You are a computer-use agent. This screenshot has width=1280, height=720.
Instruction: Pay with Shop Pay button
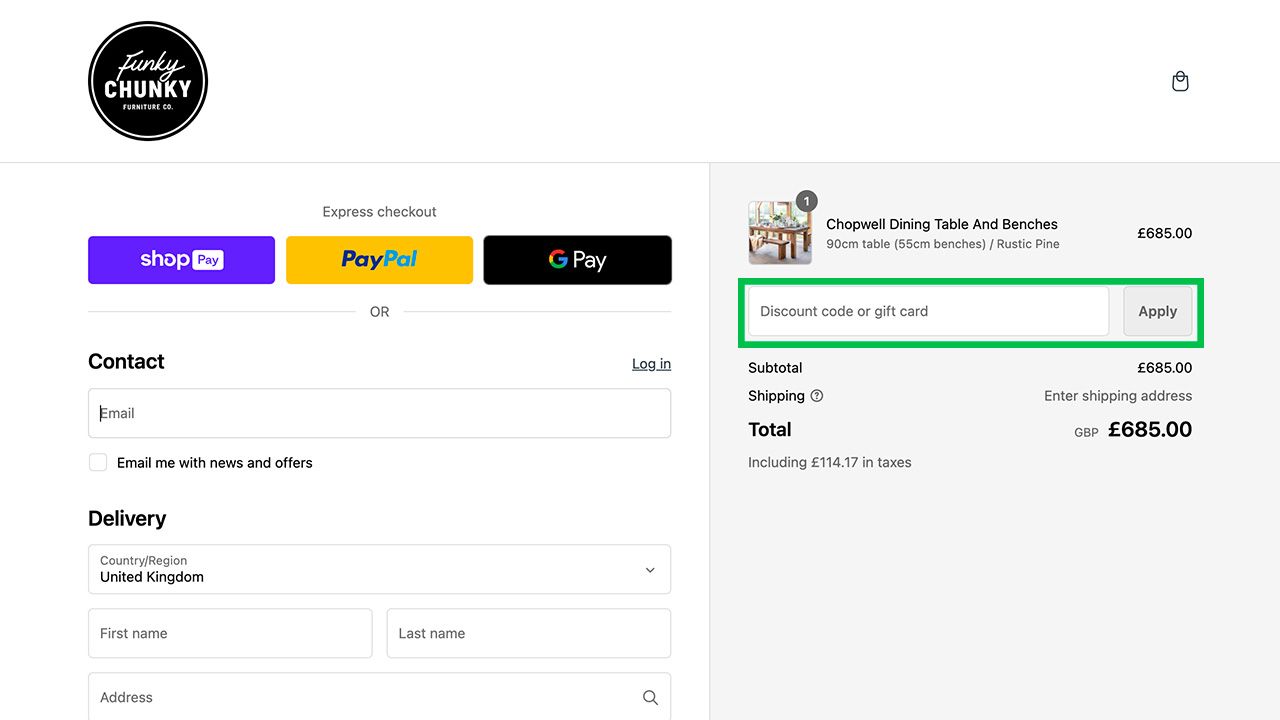coord(181,260)
